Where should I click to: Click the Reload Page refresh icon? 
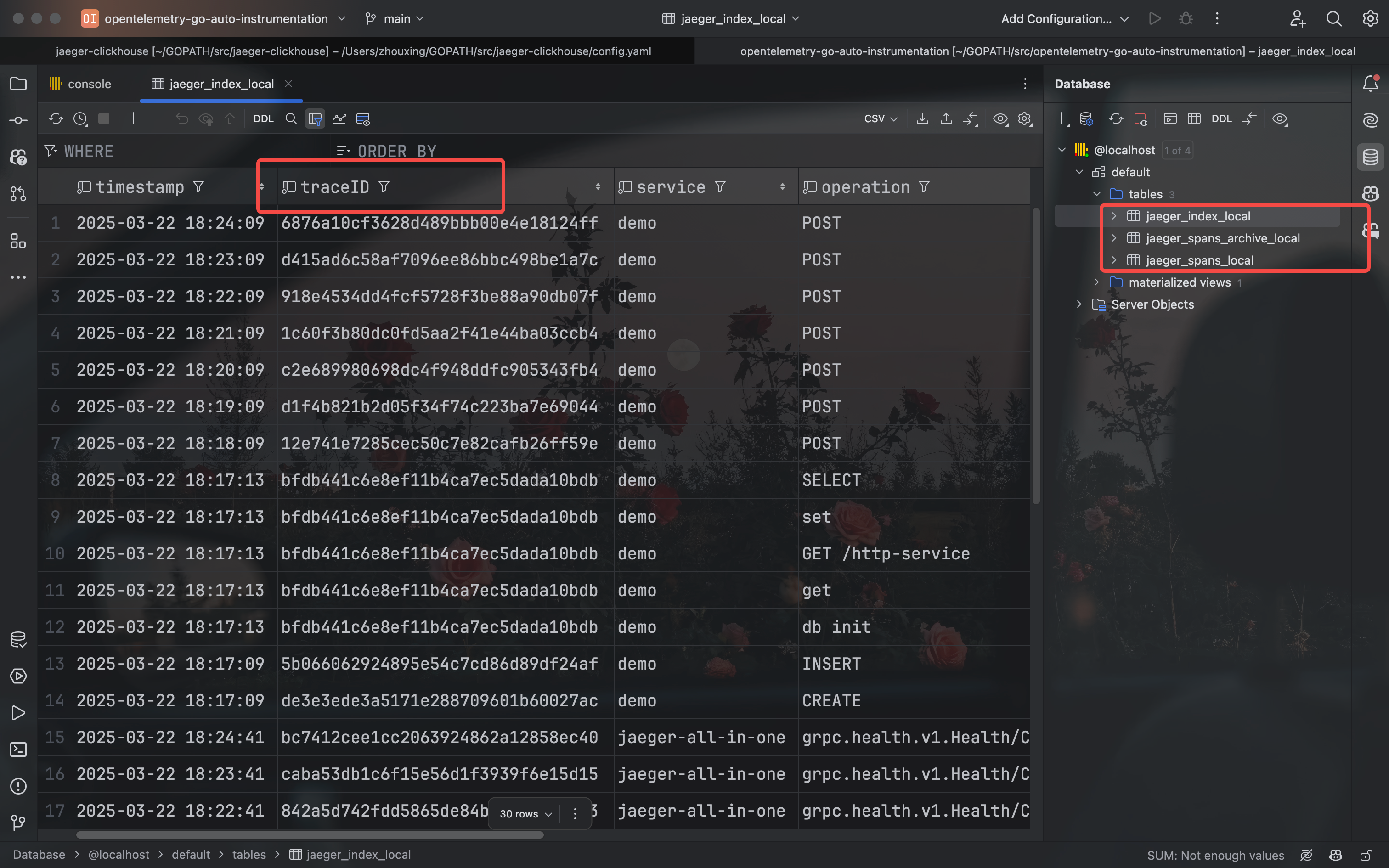click(x=56, y=118)
